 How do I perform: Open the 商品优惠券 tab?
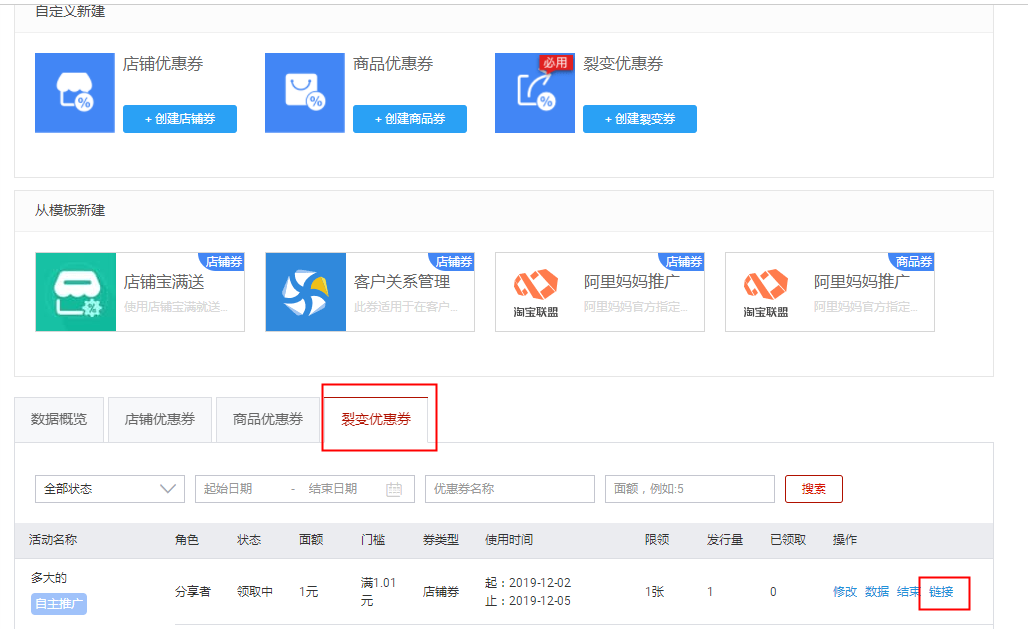[x=268, y=419]
